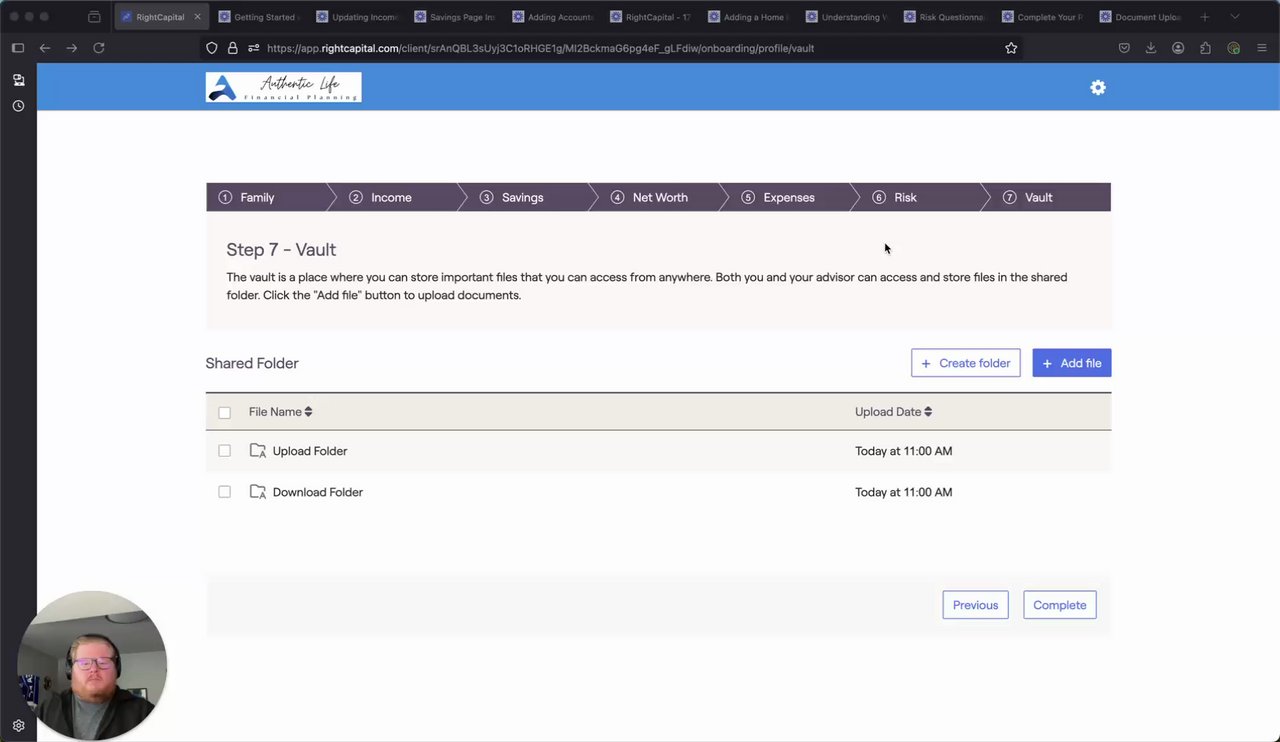Open the extensions puzzle icon
This screenshot has width=1280, height=742.
[1205, 48]
